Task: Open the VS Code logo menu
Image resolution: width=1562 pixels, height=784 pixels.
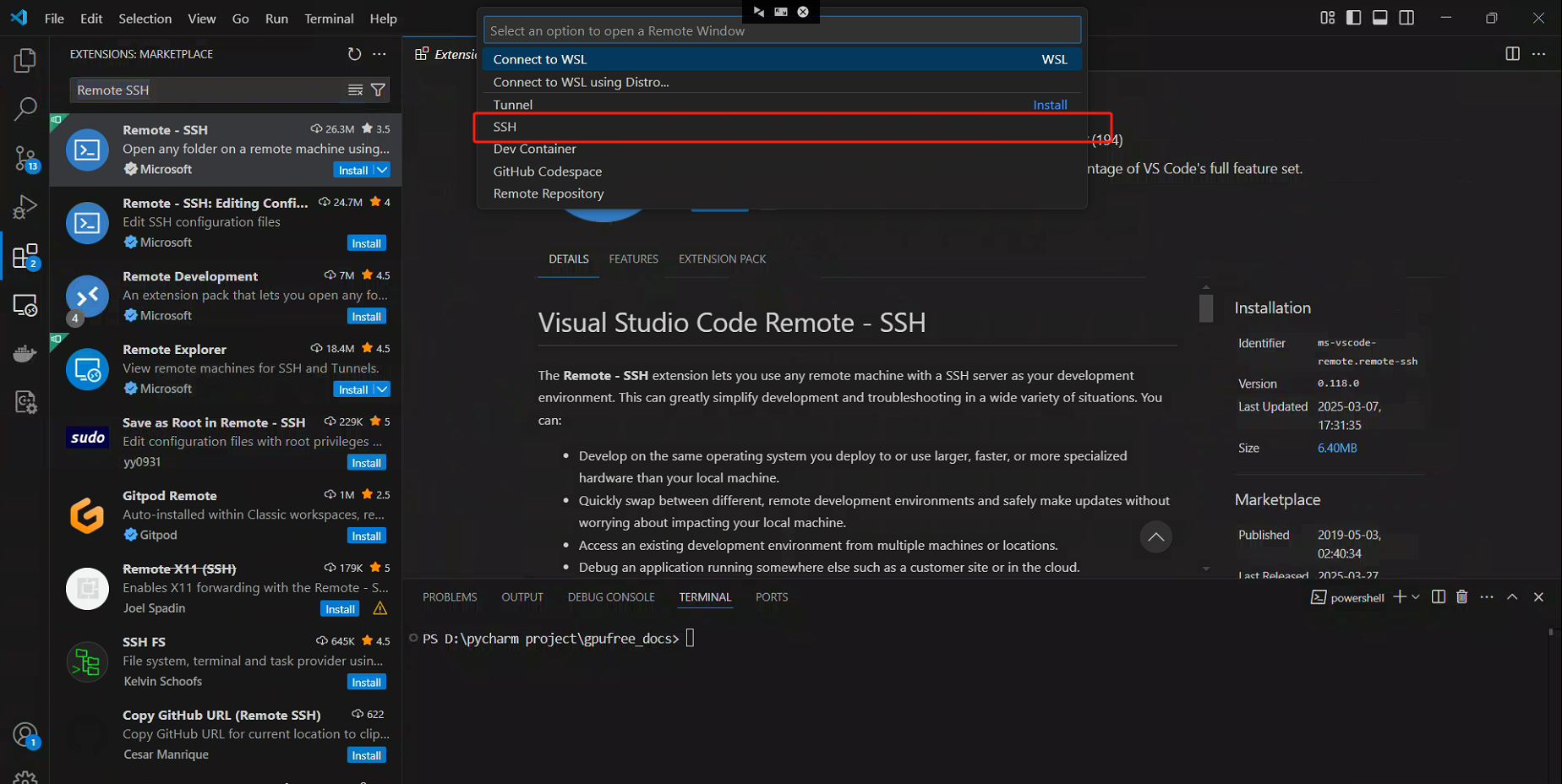Action: point(19,18)
